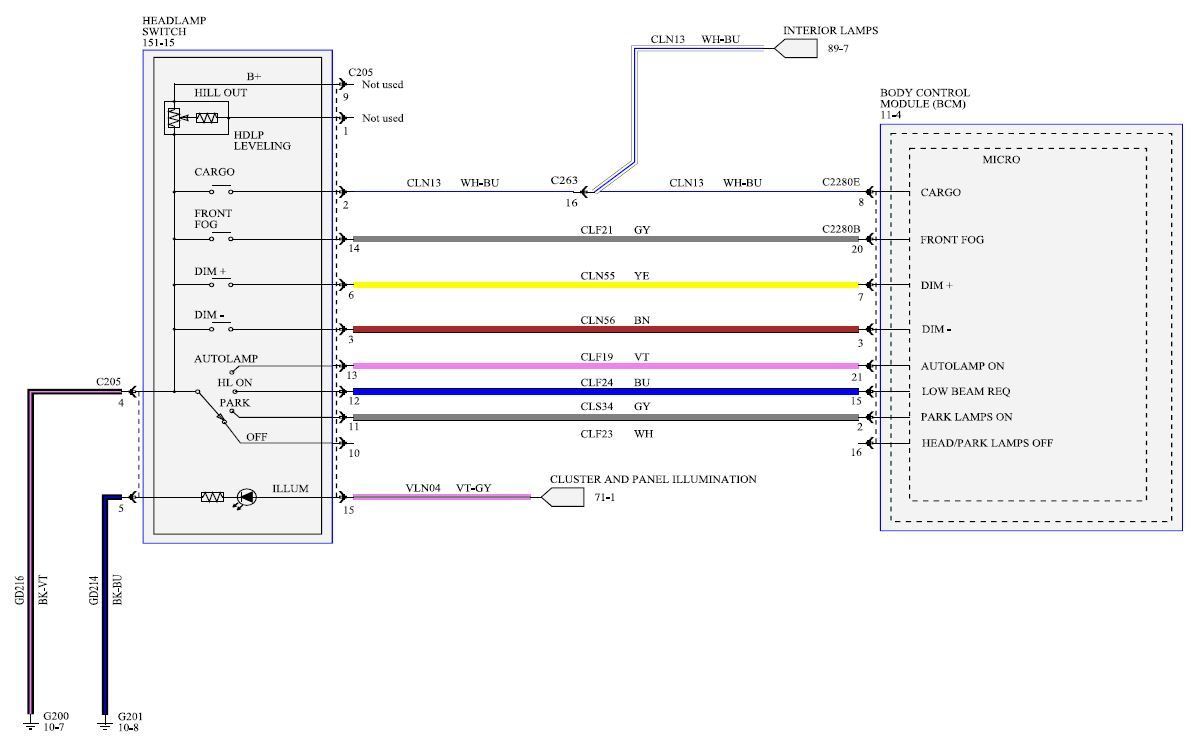
Task: Select the C263 splice junction point
Action: [591, 191]
